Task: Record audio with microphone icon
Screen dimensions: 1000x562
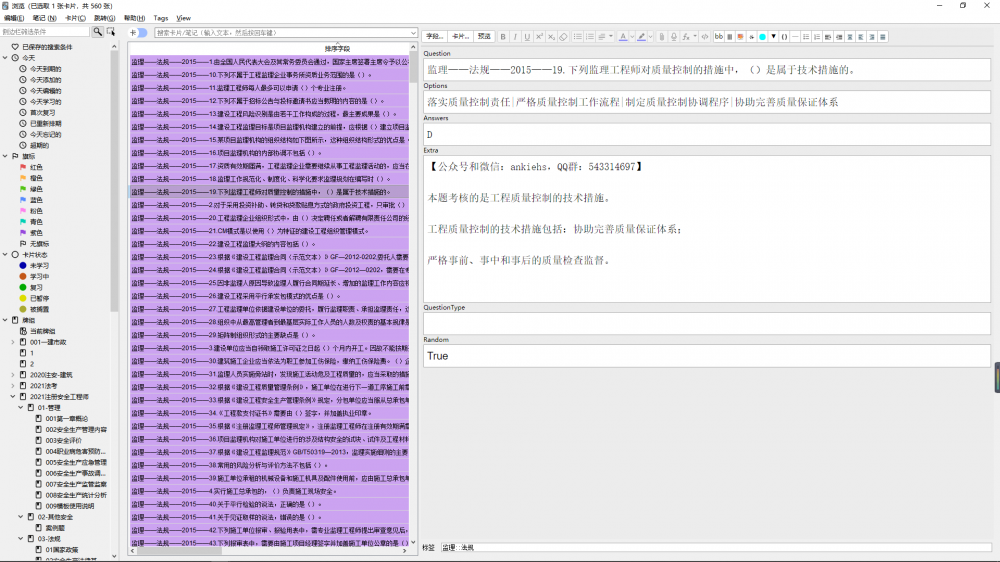Action: pos(673,37)
